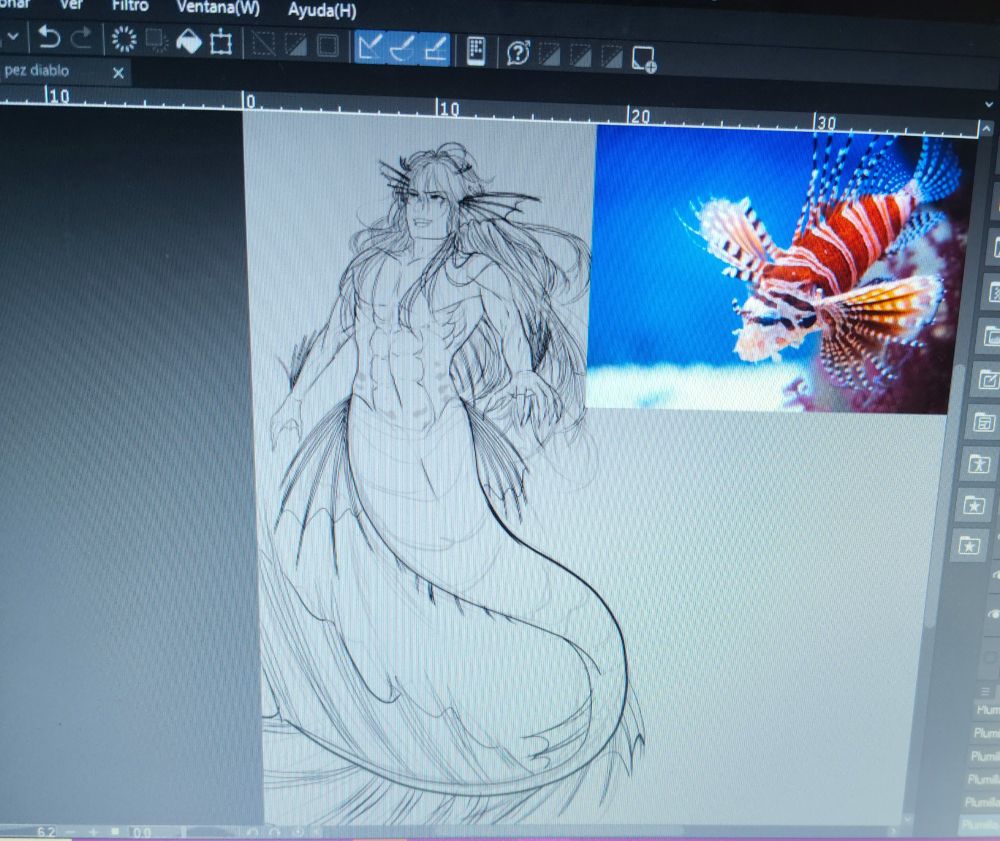This screenshot has height=841, width=1000.
Task: Click the checkered pattern material icon
Action: [995, 293]
